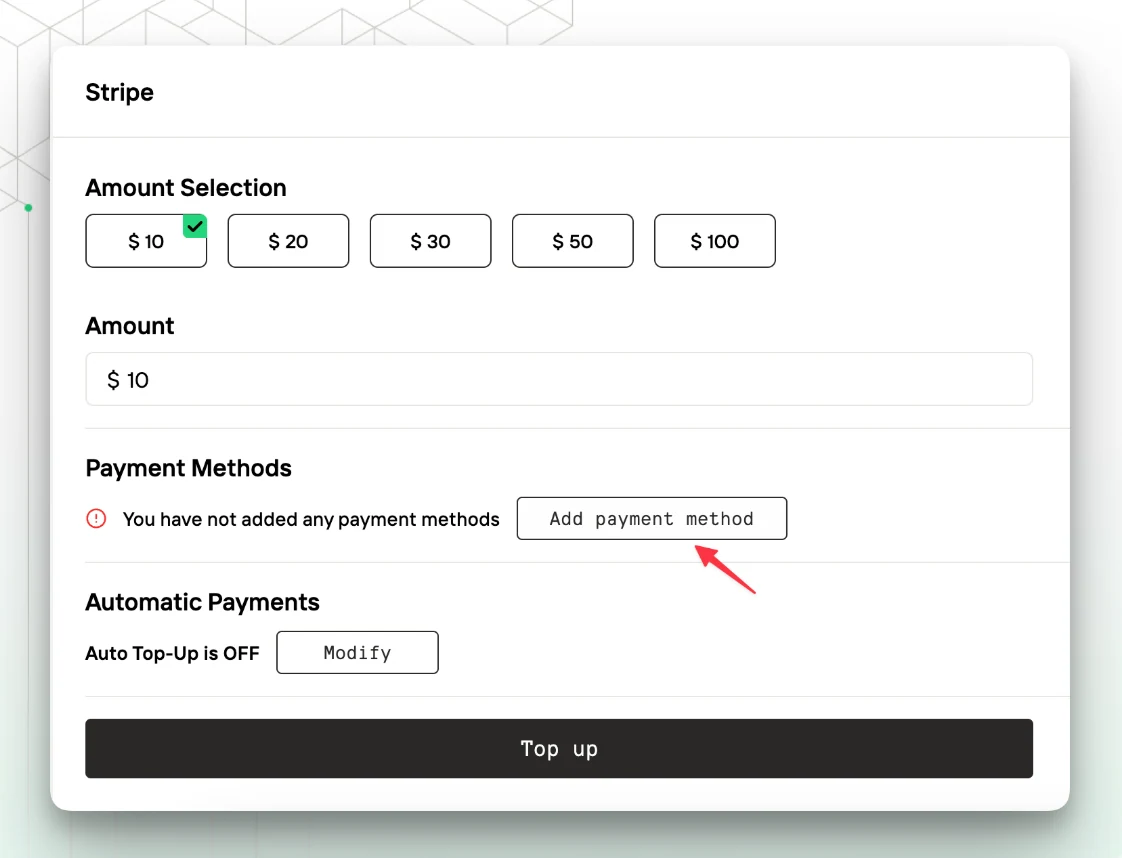1122x858 pixels.
Task: Choose the $ 30 amount button
Action: (x=431, y=241)
